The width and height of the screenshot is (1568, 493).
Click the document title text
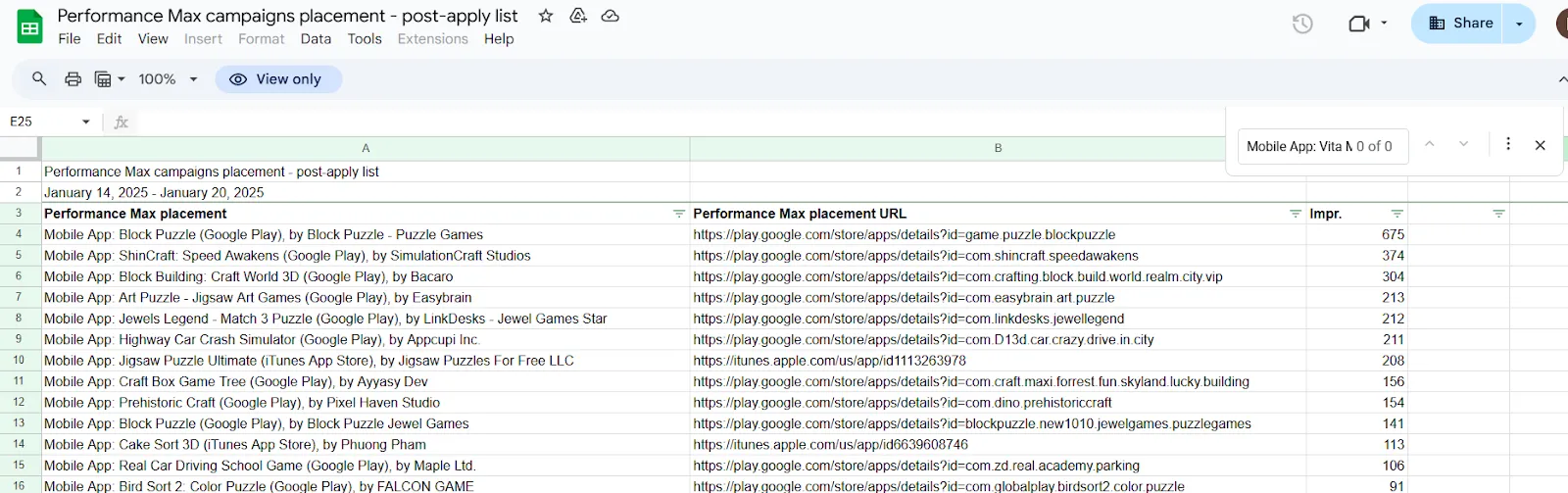click(287, 16)
